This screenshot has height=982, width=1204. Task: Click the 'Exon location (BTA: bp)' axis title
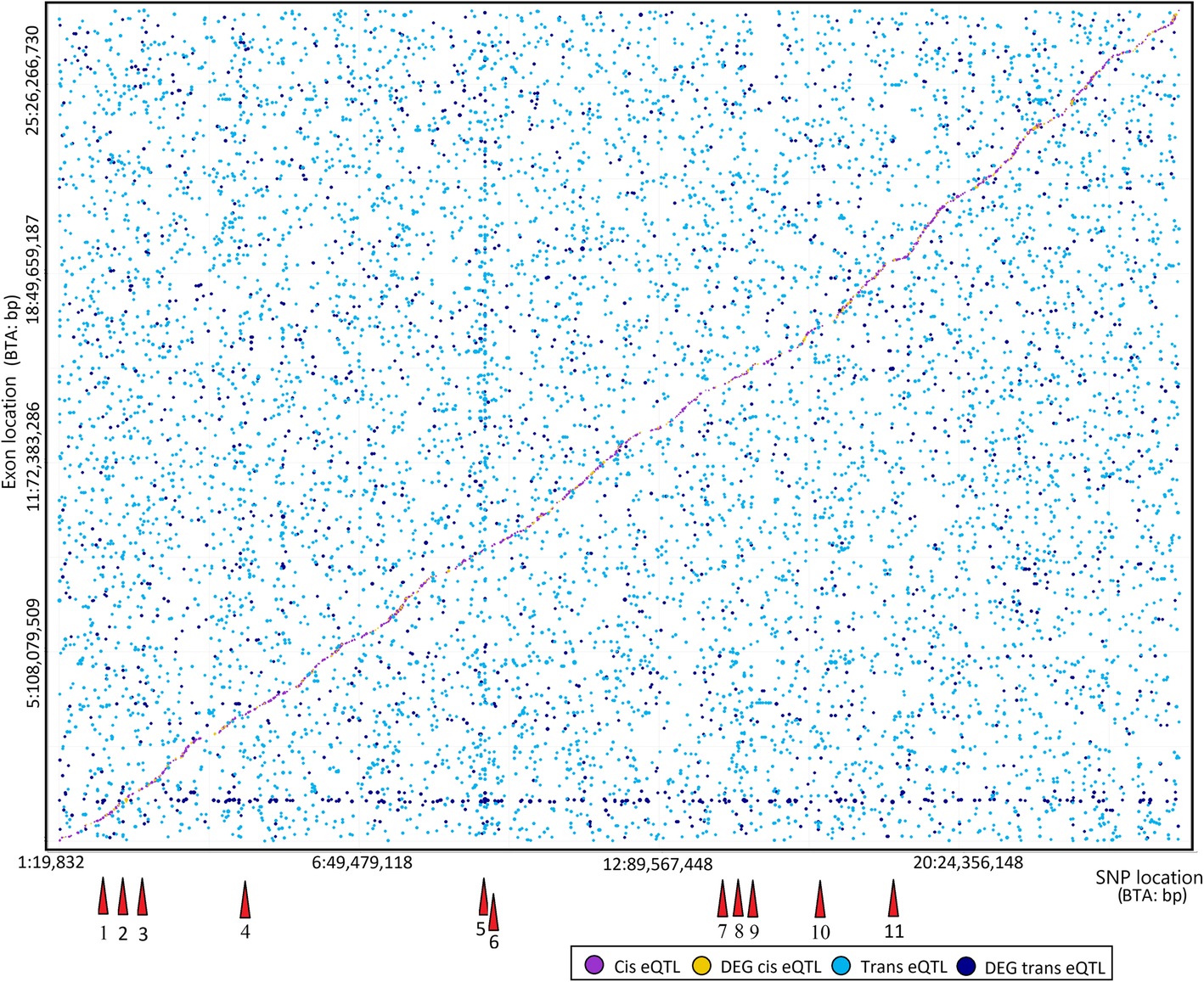click(11, 390)
